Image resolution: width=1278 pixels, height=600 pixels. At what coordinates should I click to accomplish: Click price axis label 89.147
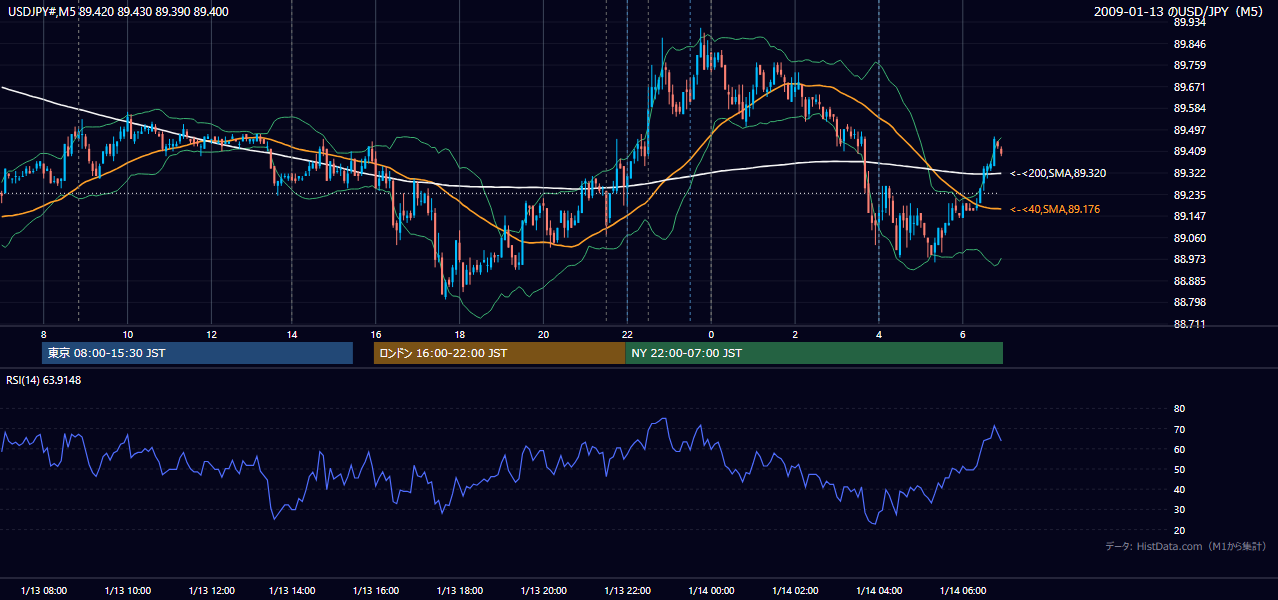[x=1189, y=216]
